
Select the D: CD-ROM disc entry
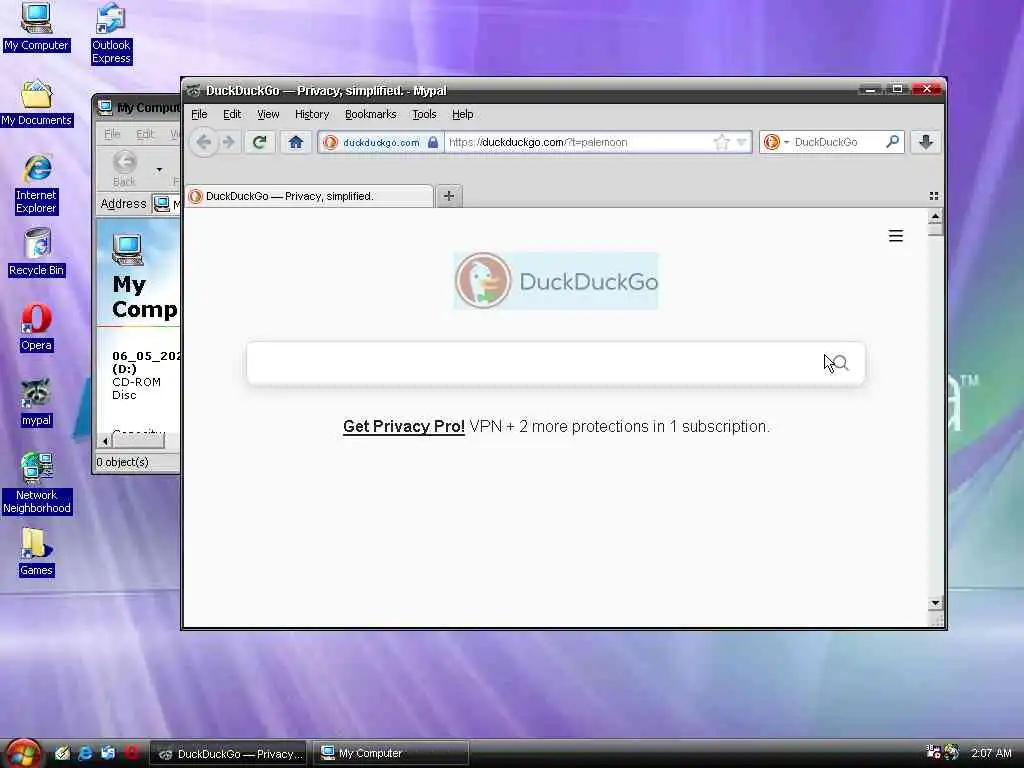[146, 375]
